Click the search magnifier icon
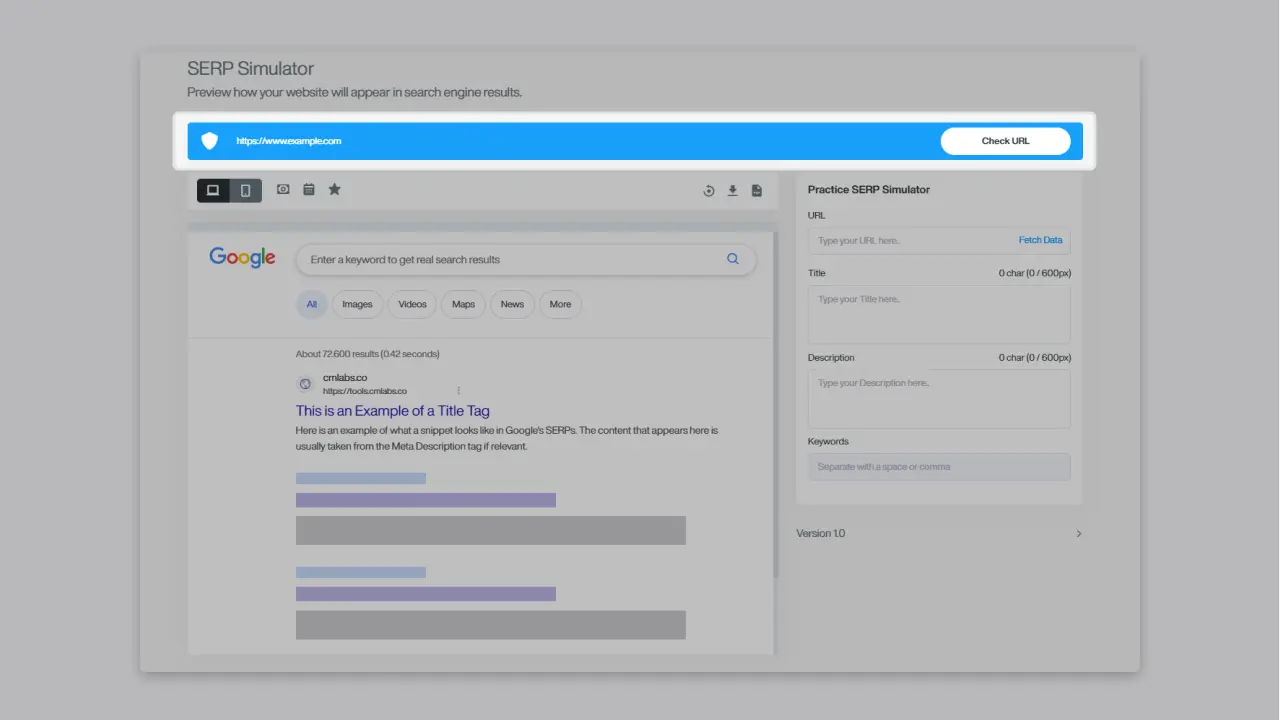This screenshot has height=720, width=1280. (x=733, y=258)
